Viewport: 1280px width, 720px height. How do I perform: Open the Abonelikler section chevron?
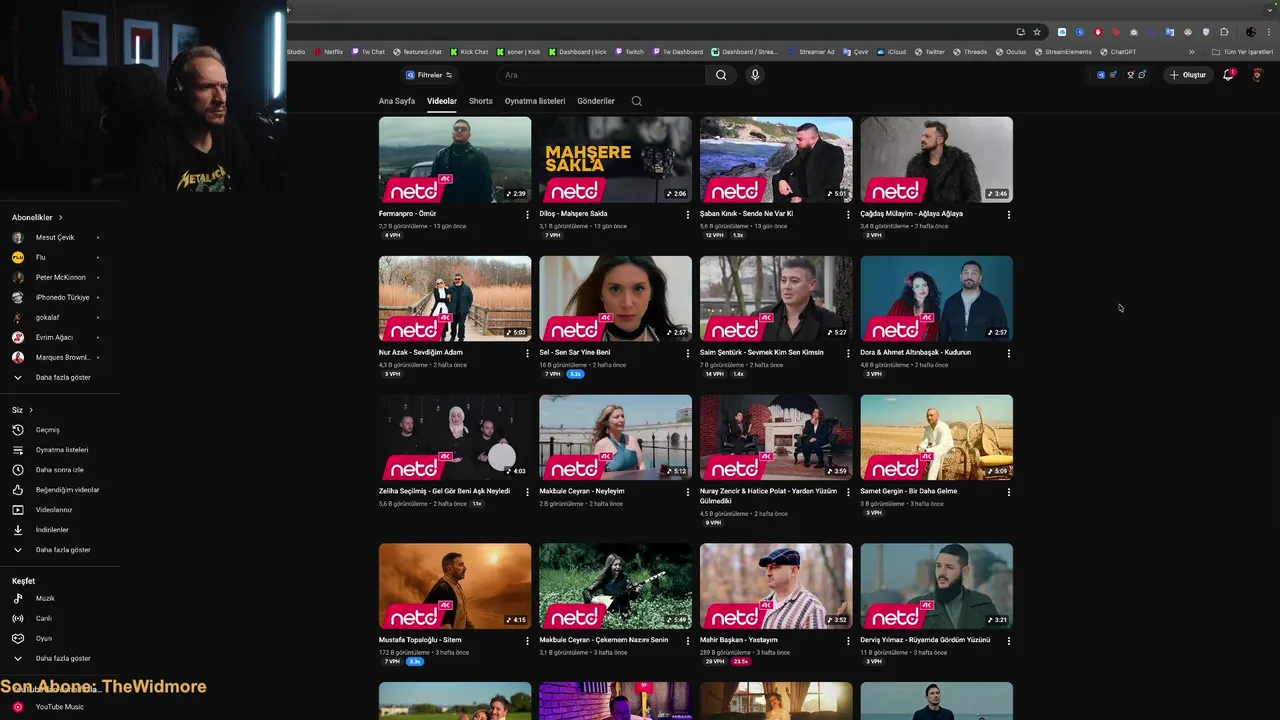[x=60, y=217]
